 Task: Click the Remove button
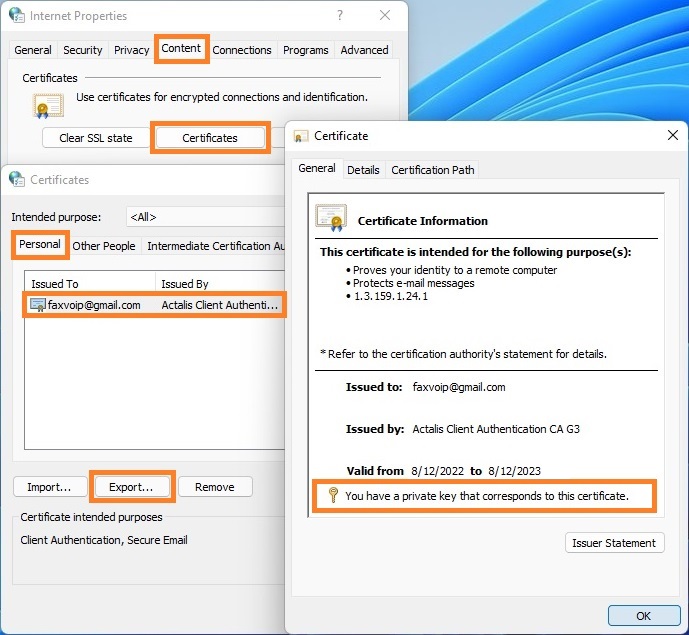(x=215, y=487)
